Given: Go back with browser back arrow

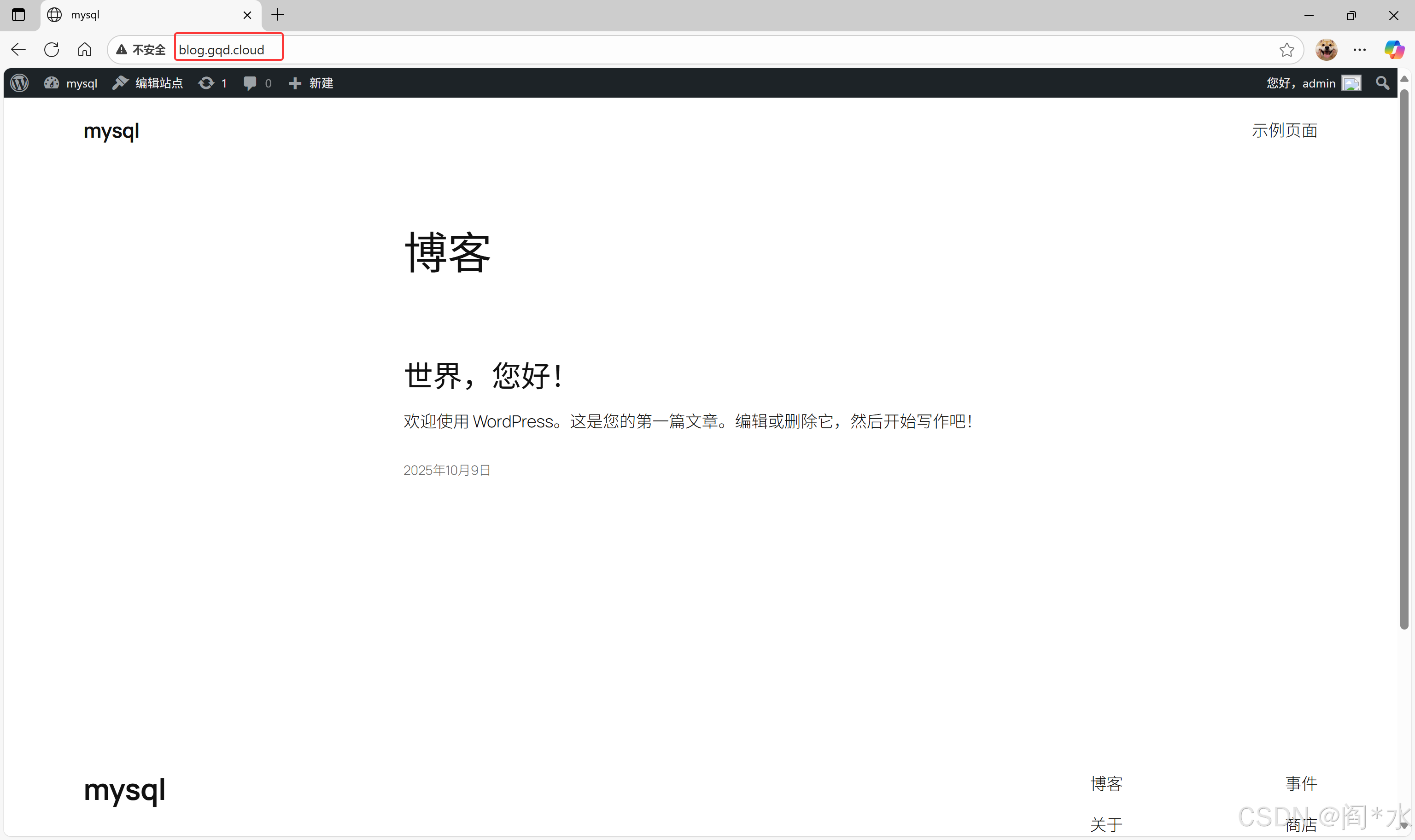Looking at the screenshot, I should (19, 50).
